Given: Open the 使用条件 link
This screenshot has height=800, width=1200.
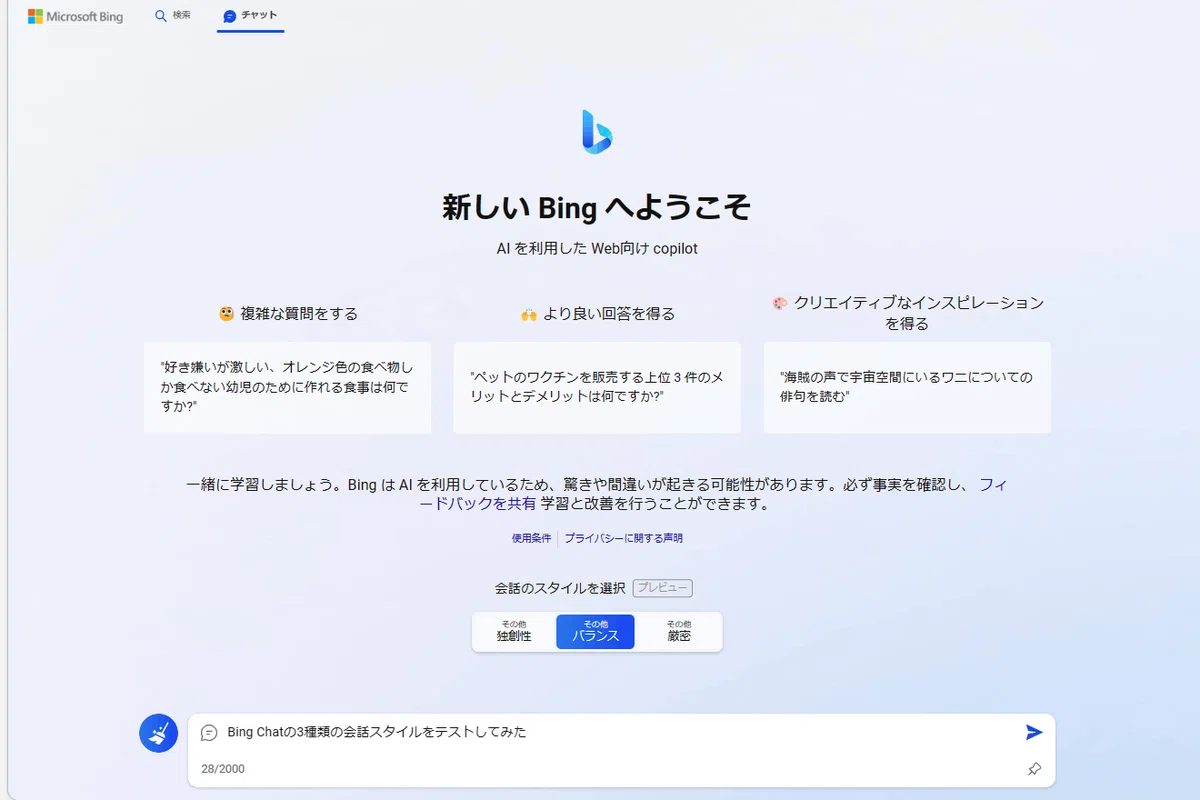Looking at the screenshot, I should tap(532, 538).
